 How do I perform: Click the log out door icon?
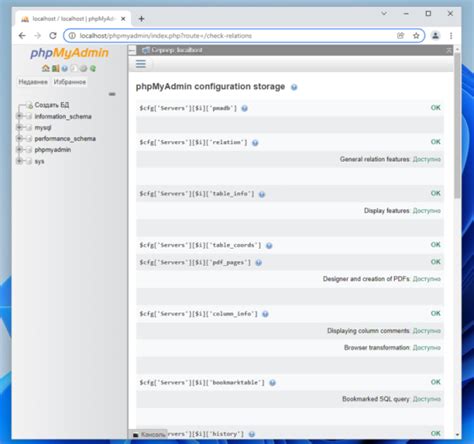pos(55,68)
